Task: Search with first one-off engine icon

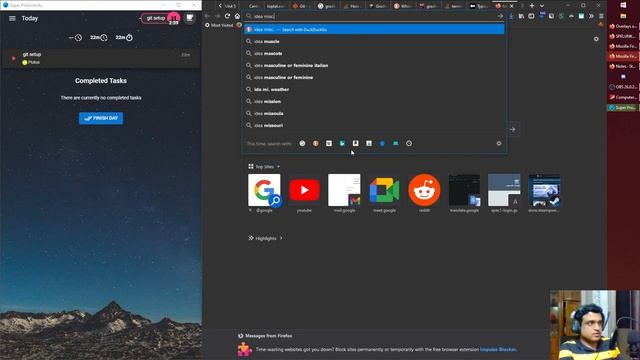Action: [302, 143]
